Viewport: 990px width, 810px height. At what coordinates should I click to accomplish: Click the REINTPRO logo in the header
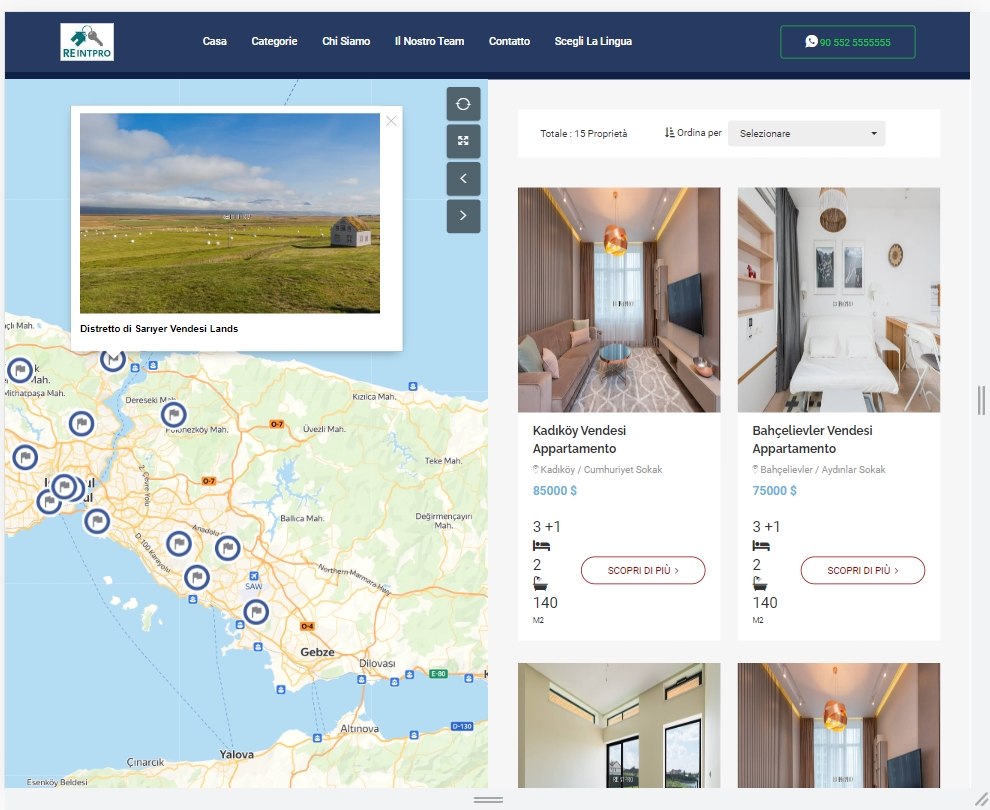pos(87,42)
